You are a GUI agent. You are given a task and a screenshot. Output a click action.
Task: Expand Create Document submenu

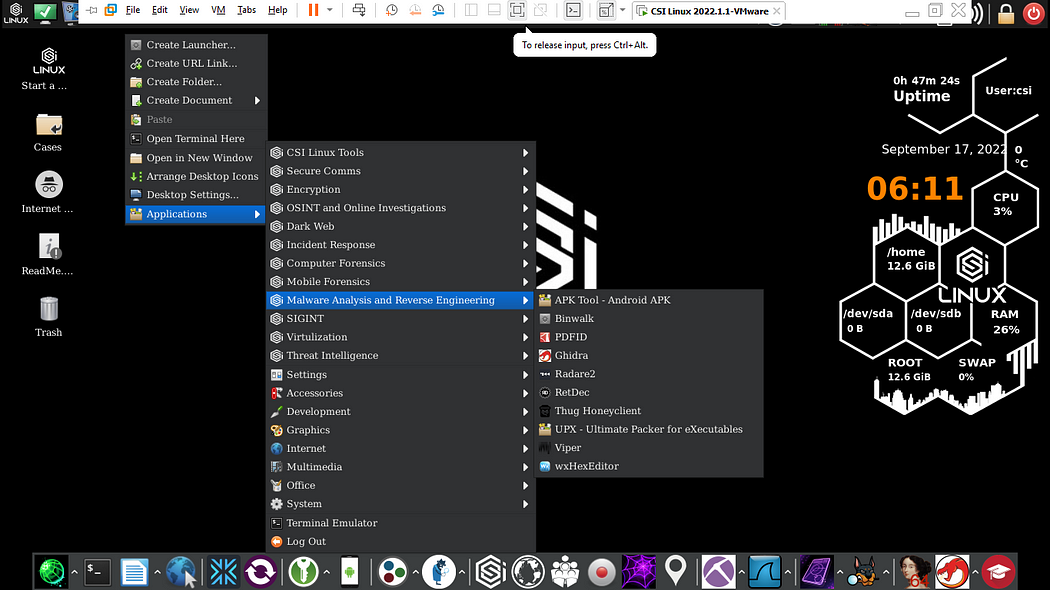pos(196,100)
